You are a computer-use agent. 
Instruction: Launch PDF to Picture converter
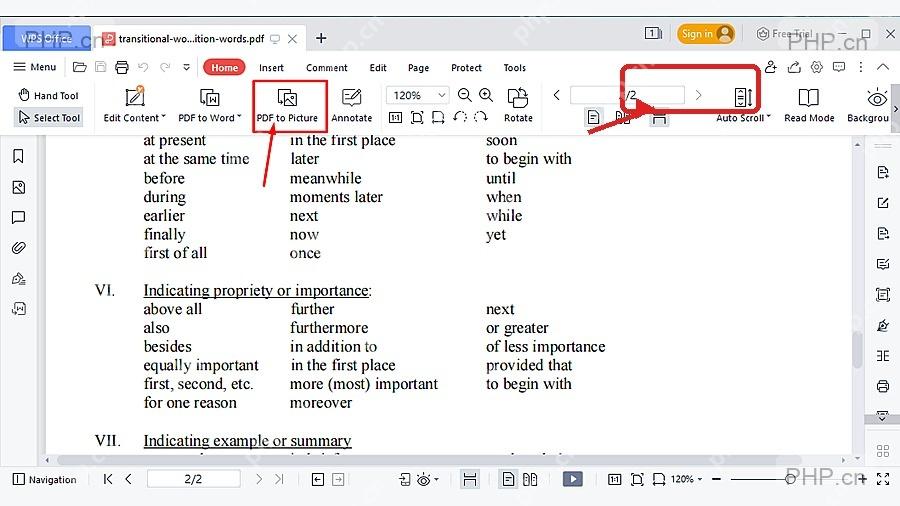(287, 106)
